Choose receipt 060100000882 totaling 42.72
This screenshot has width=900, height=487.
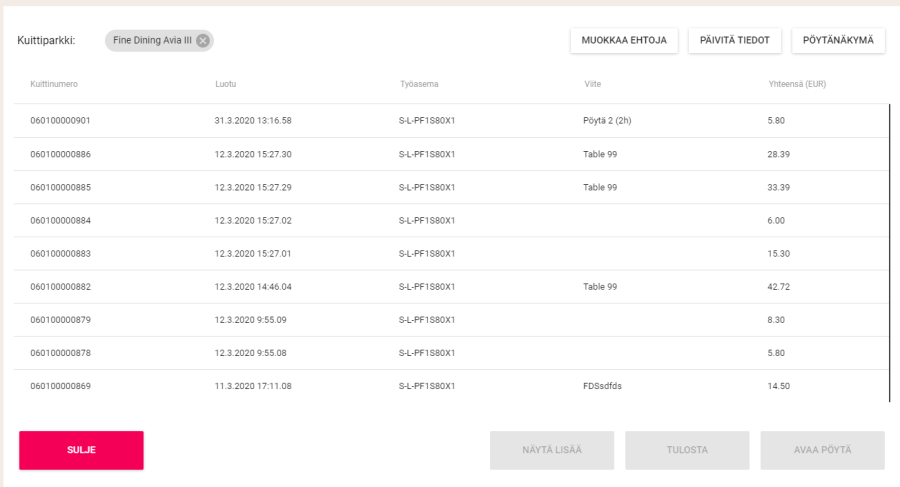[60, 286]
